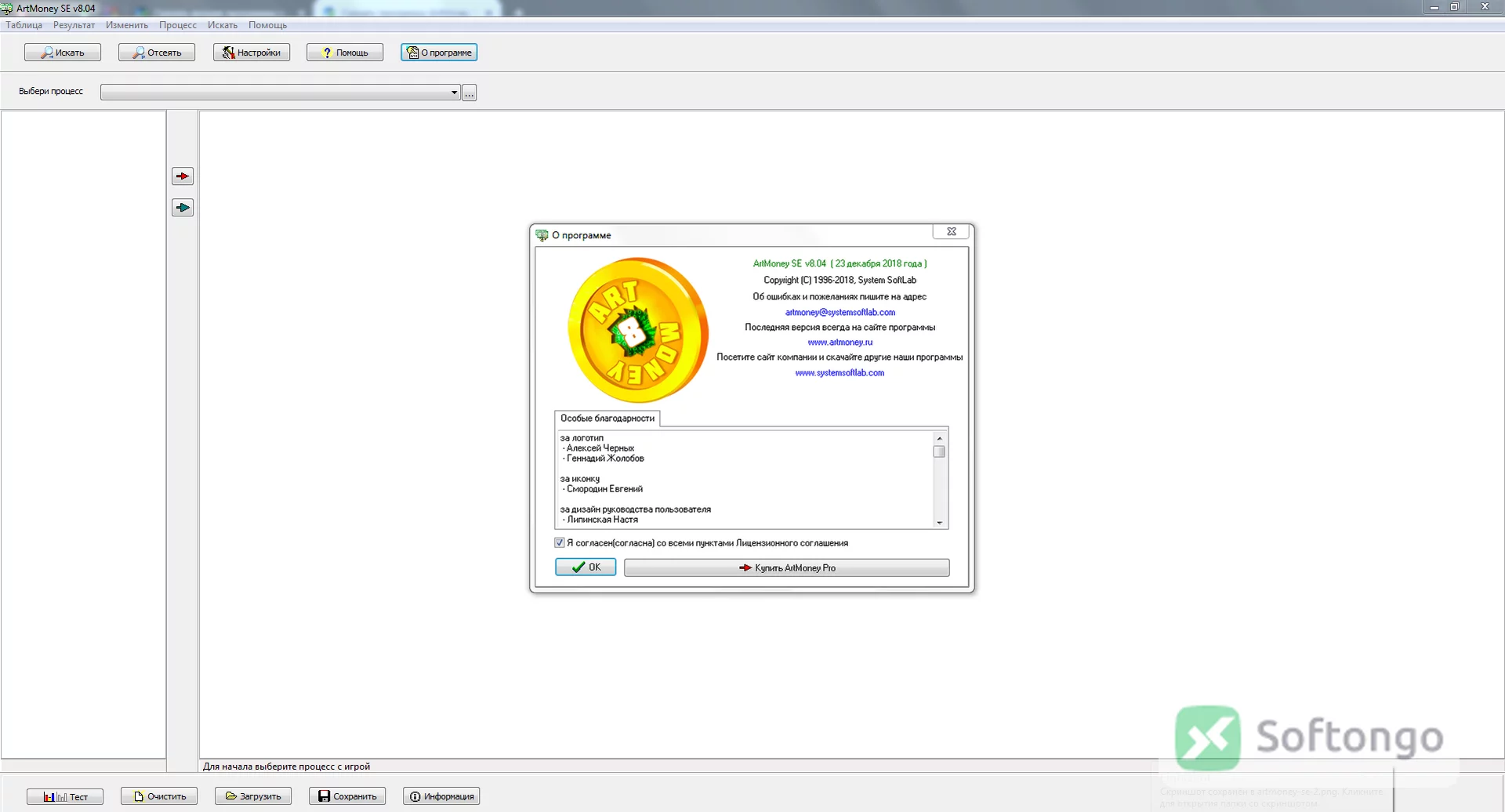Click the credits list scroll-down arrow

pos(939,523)
